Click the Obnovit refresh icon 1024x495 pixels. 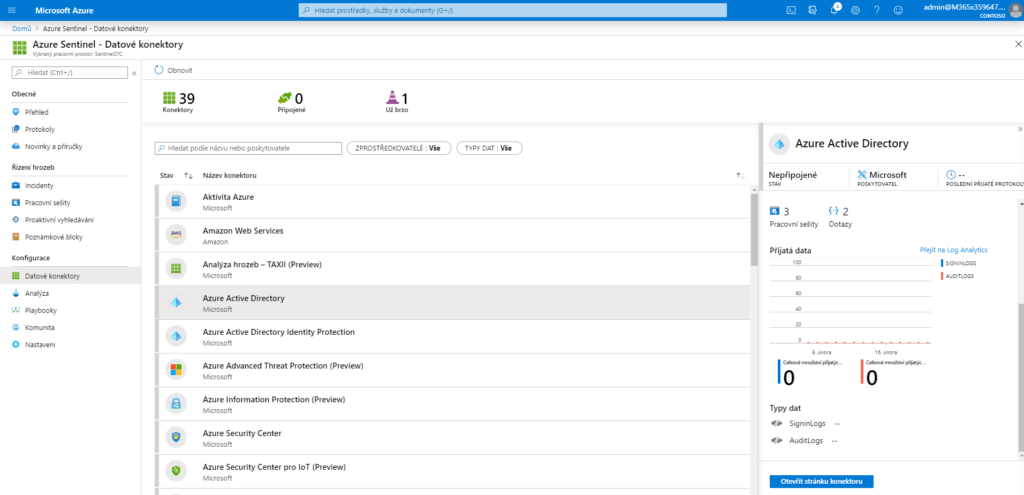coord(160,70)
